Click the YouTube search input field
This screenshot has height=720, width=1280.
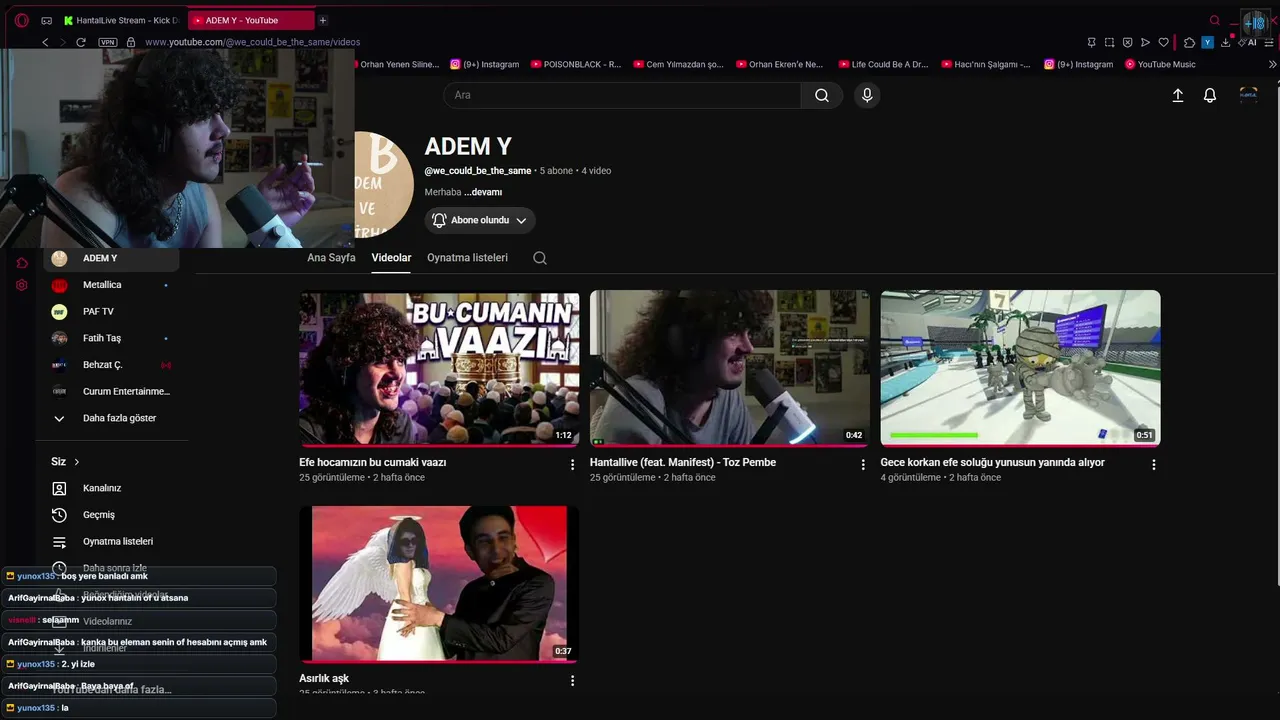(x=622, y=95)
